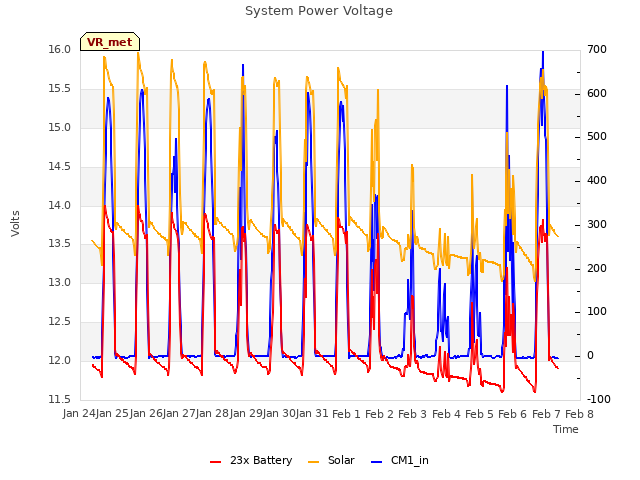The image size is (640, 480).
Task: Click the VR_met label box
Action: [110, 42]
